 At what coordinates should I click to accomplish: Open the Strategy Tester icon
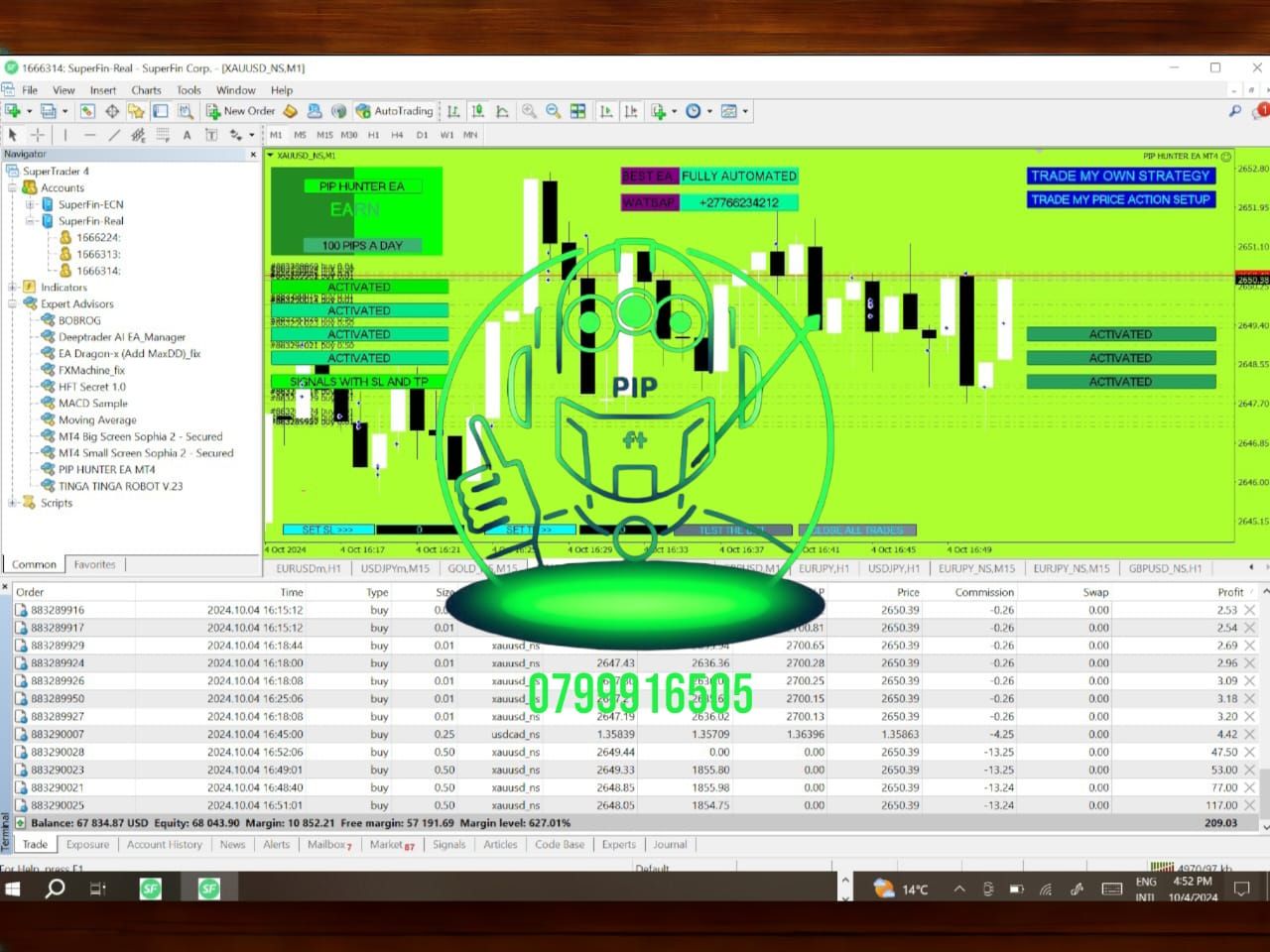(185, 111)
